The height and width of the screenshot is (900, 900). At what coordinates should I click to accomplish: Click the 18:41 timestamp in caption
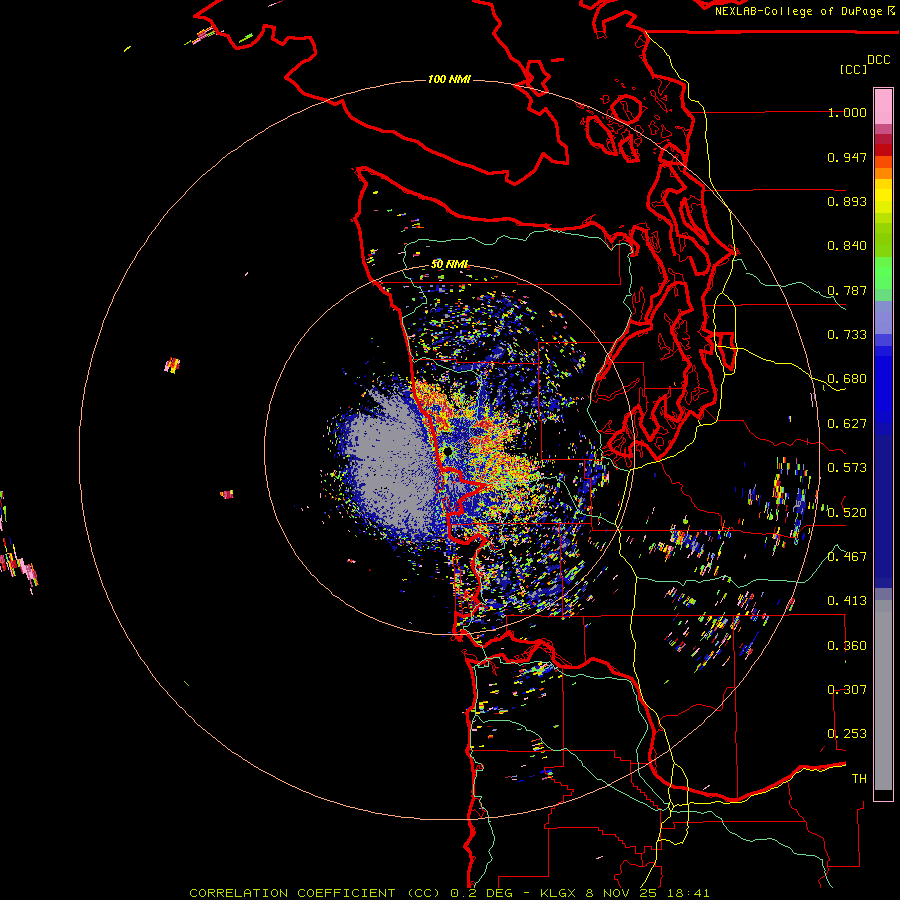(691, 893)
